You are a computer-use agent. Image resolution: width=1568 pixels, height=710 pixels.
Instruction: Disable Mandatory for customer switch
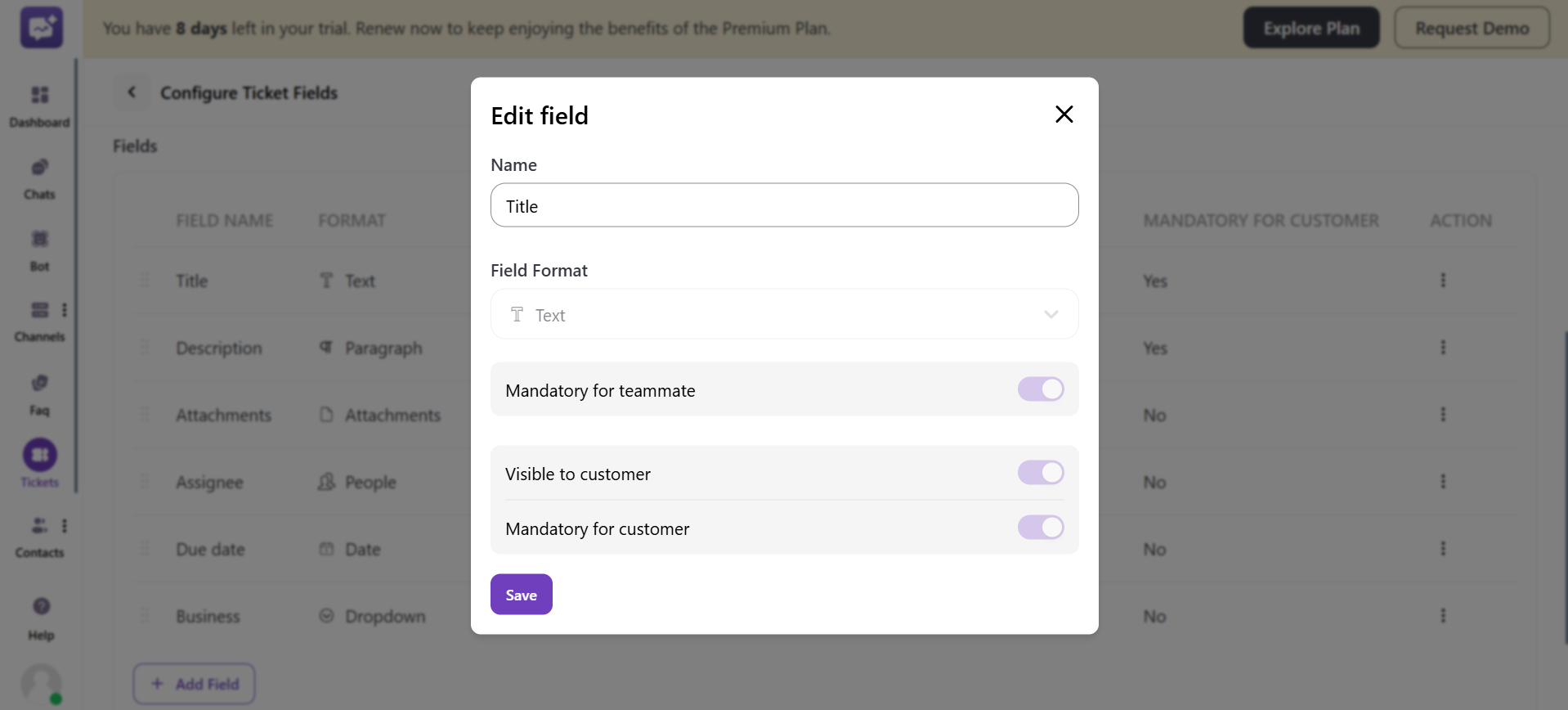1040,528
